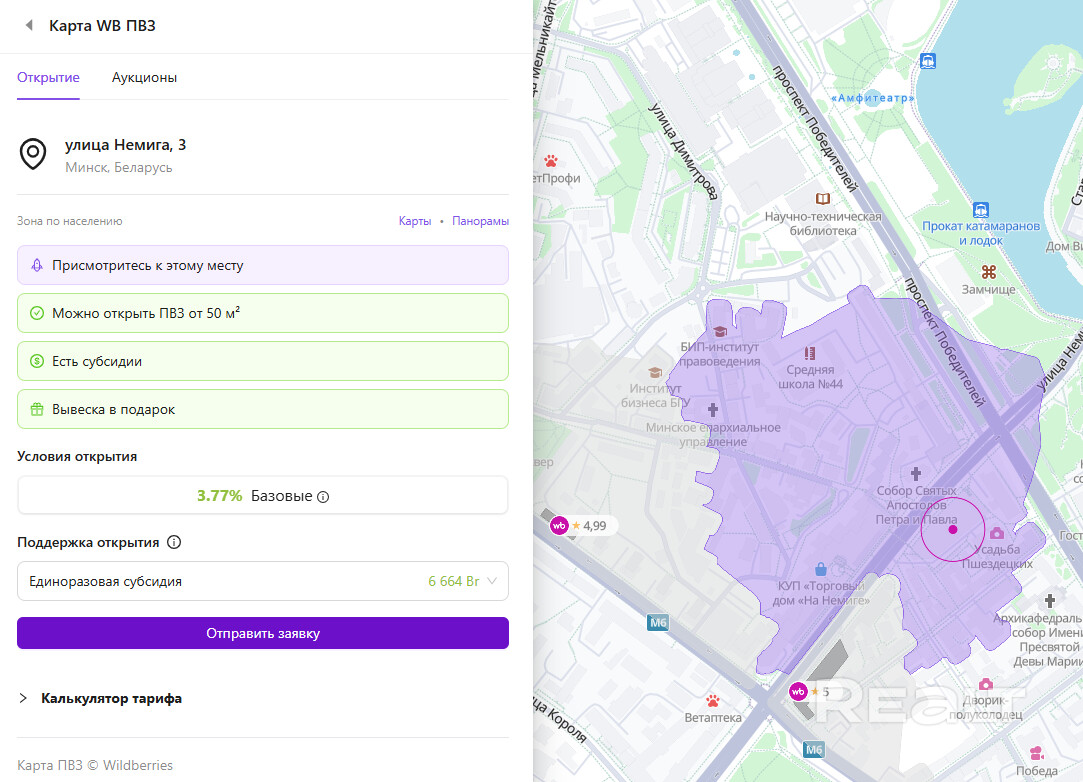Viewport: 1083px width, 782px height.
Task: Click the КУП Торговый дом shopping icon
Action: pos(821,569)
